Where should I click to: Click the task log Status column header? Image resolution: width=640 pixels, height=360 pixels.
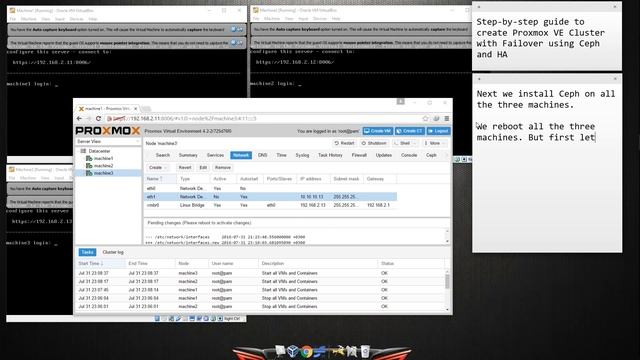coord(411,264)
